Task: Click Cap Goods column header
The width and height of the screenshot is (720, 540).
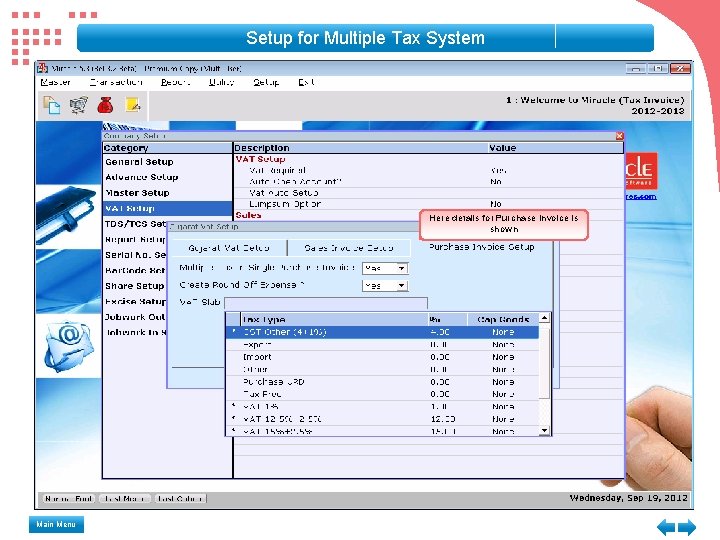Action: [503, 319]
